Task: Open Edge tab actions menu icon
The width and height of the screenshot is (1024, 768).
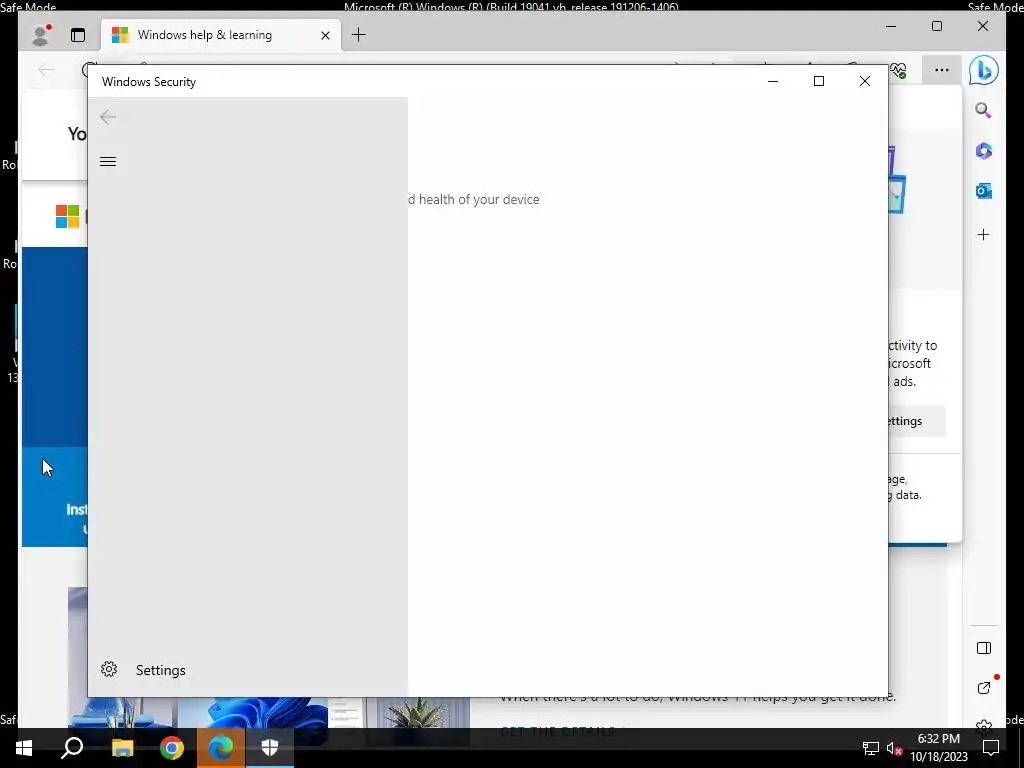Action: [78, 35]
